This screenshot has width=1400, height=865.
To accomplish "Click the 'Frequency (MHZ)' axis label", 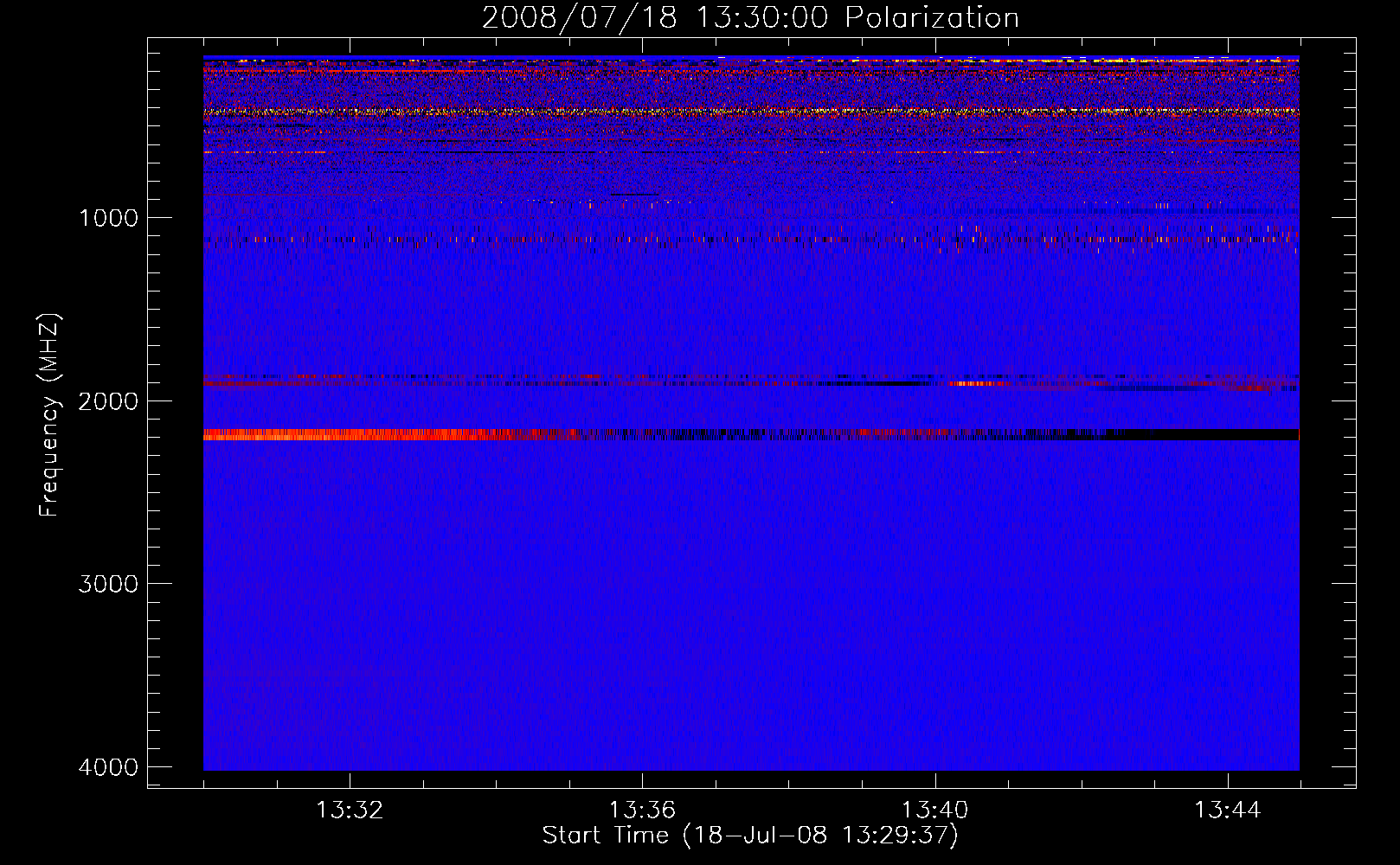I will click(50, 415).
